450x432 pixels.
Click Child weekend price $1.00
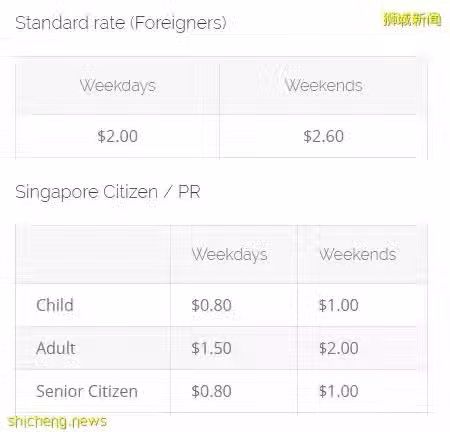(339, 305)
